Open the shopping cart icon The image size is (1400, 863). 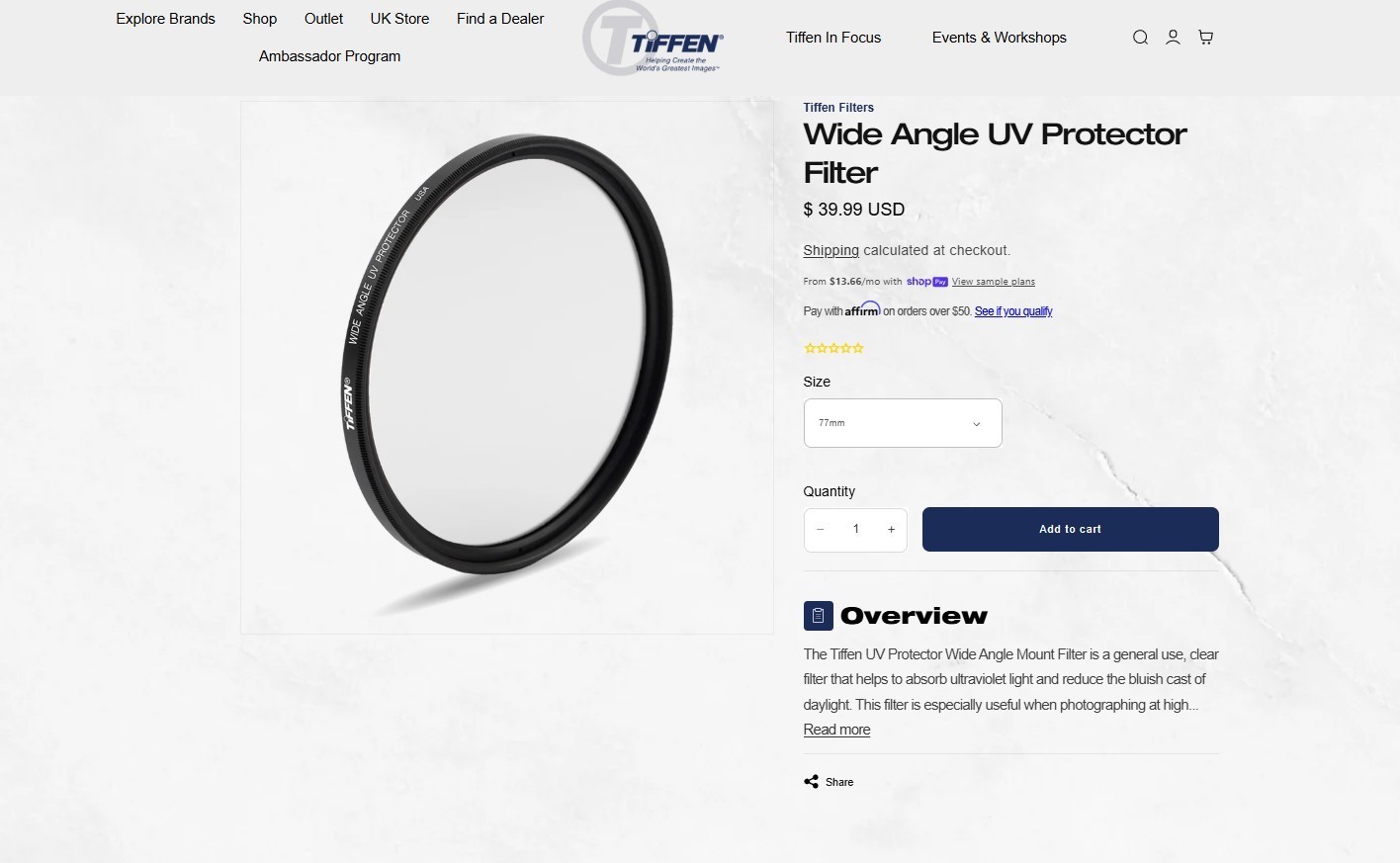(x=1205, y=38)
